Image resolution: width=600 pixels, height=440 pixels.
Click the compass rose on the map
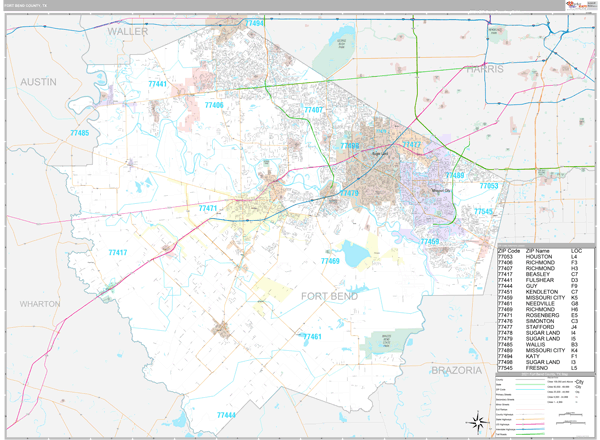pos(476,422)
